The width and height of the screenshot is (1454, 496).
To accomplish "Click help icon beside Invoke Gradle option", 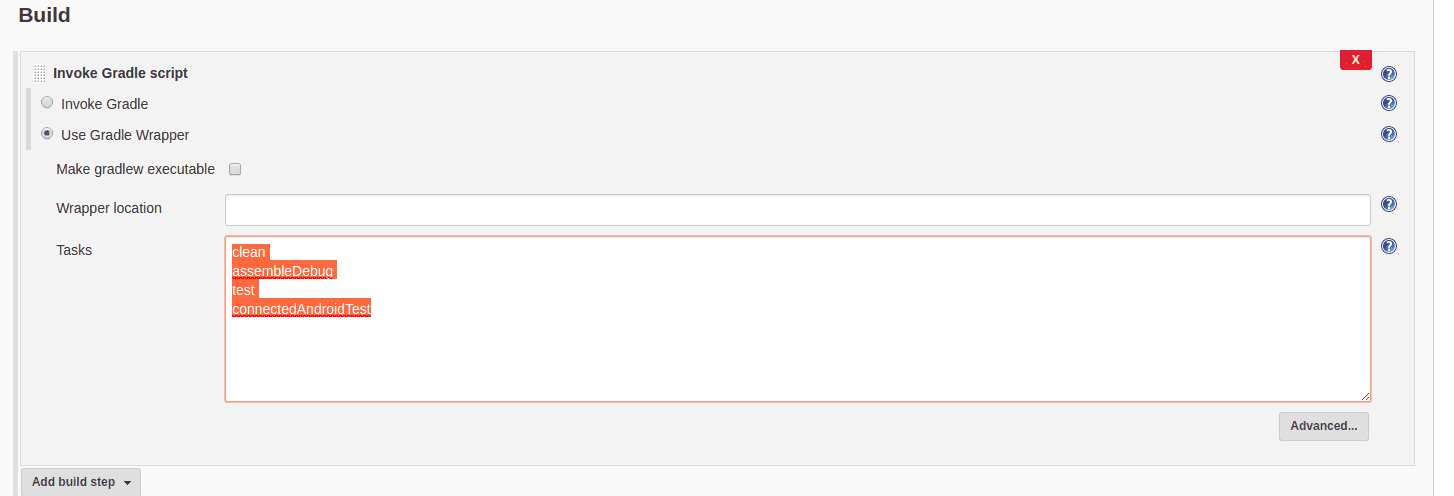I will coord(1388,103).
